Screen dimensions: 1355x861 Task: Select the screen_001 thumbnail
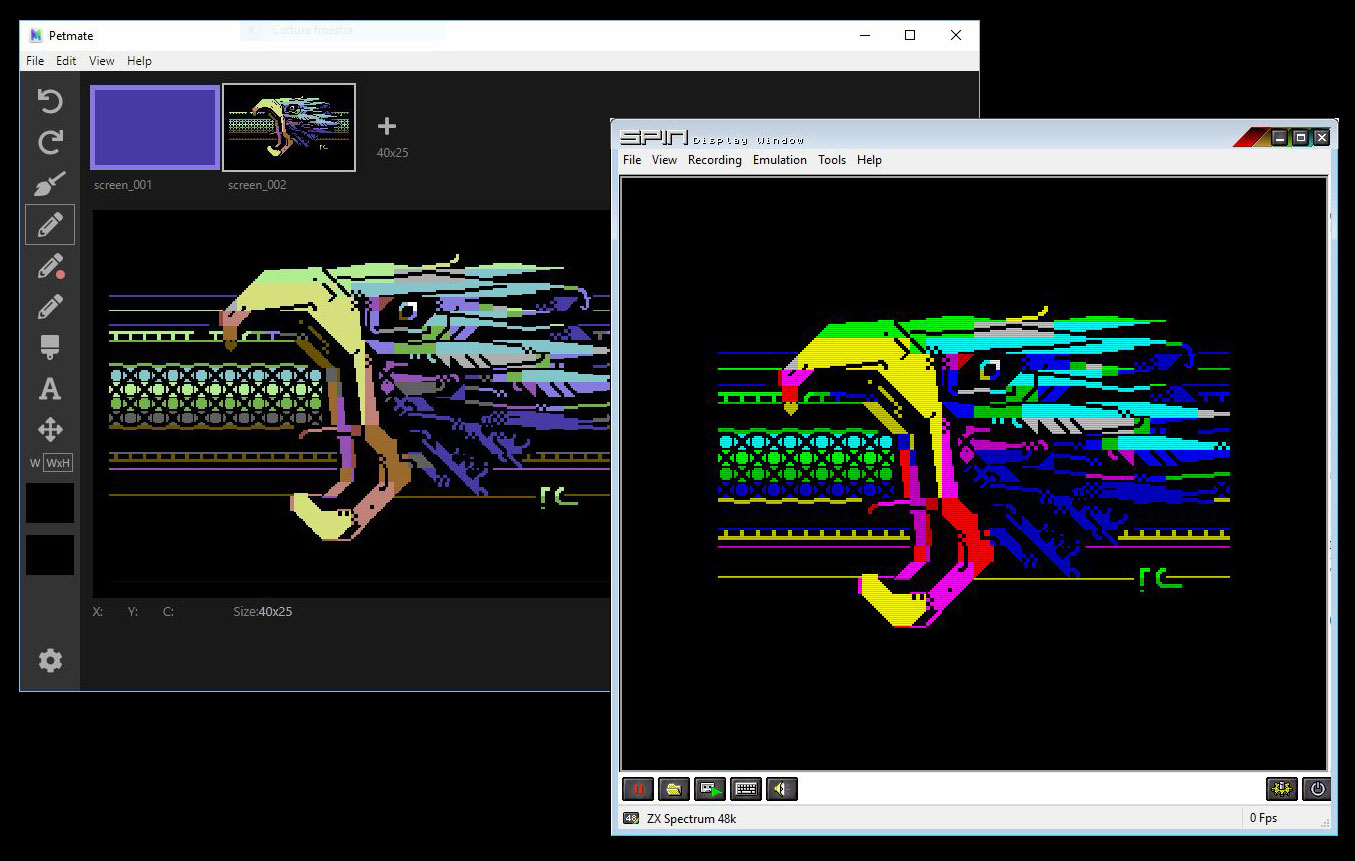(x=155, y=127)
